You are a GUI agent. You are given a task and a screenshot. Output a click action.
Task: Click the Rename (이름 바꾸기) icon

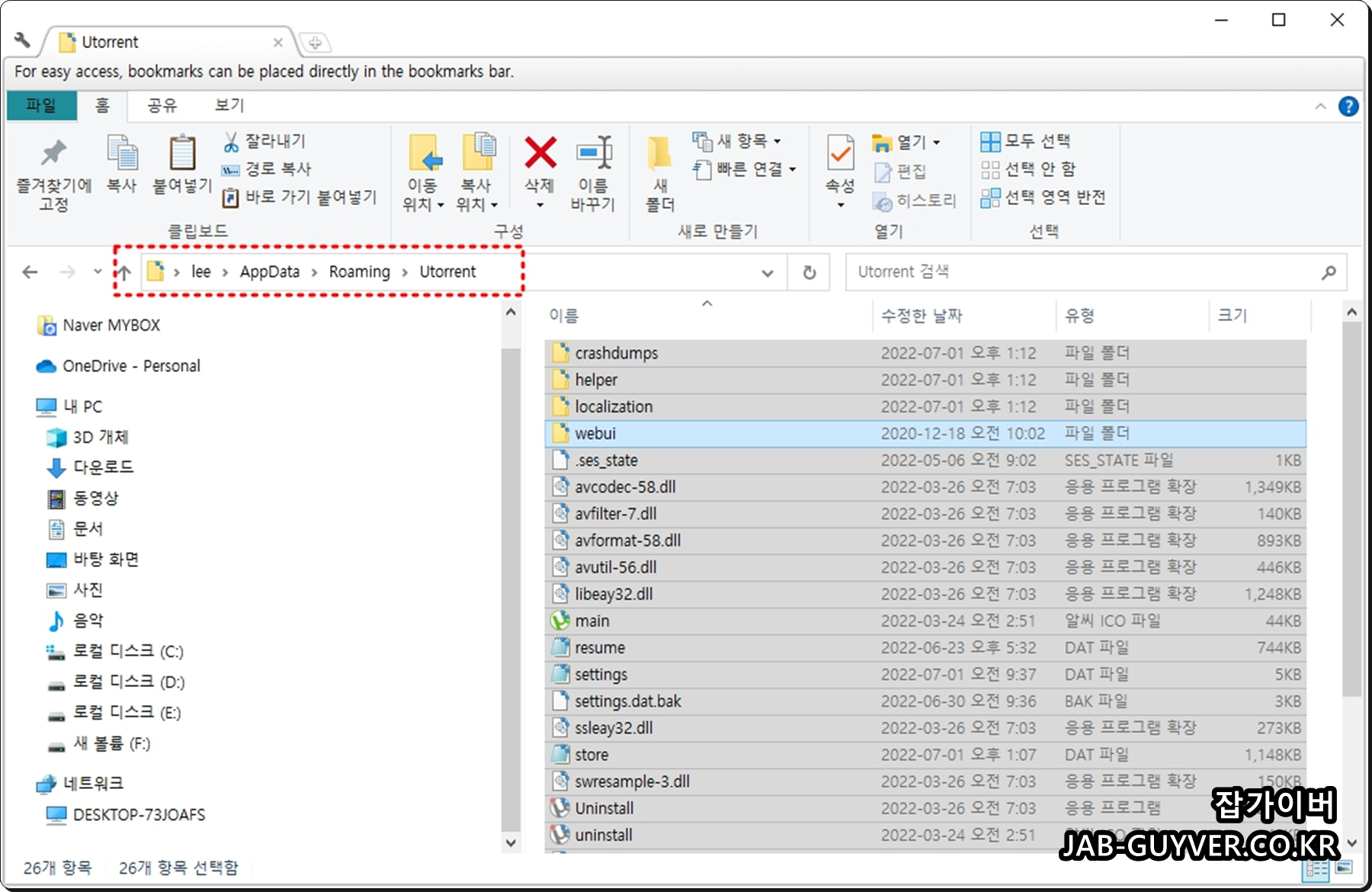click(x=594, y=152)
